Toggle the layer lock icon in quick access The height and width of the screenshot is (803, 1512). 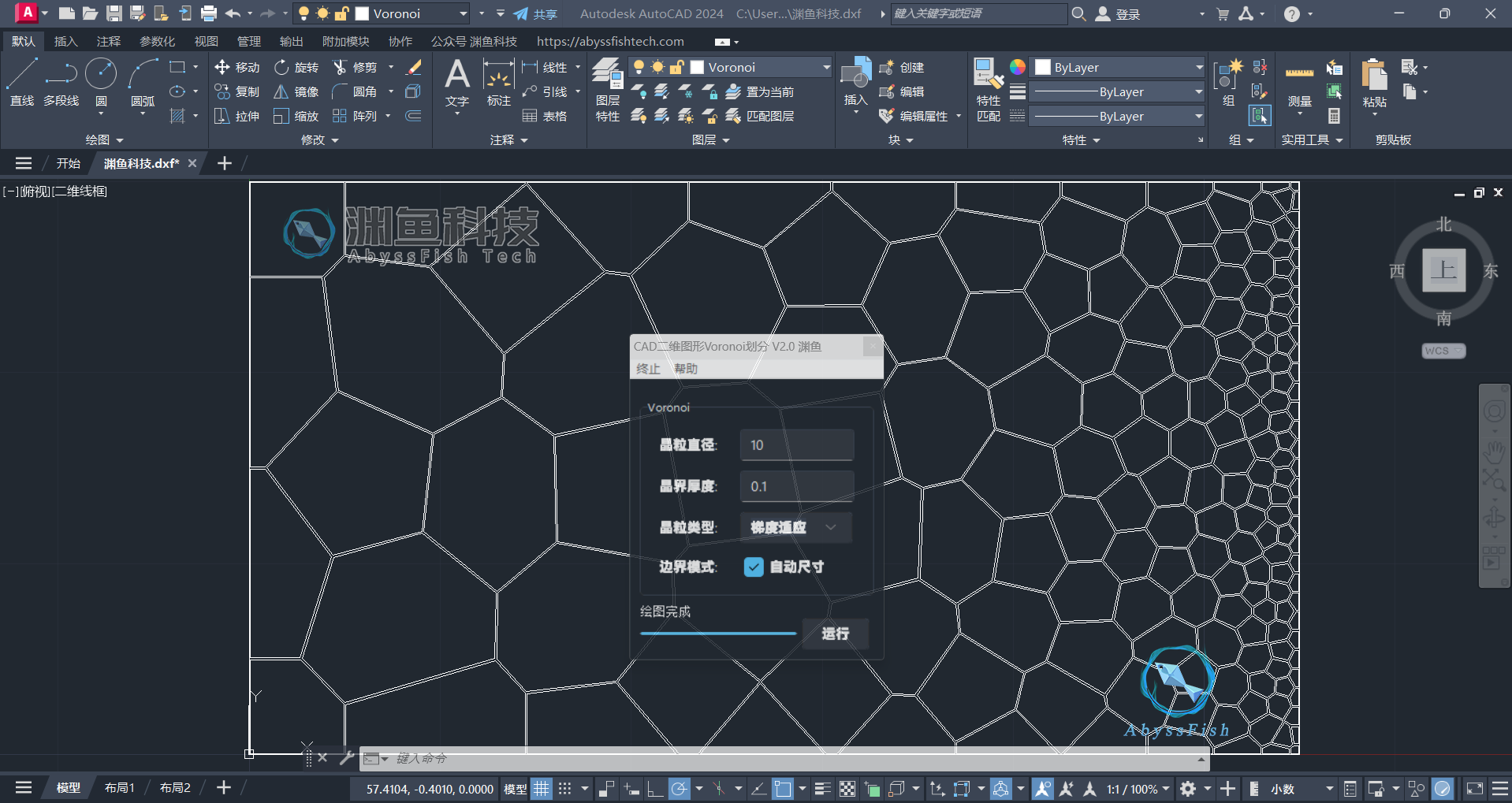pyautogui.click(x=342, y=13)
